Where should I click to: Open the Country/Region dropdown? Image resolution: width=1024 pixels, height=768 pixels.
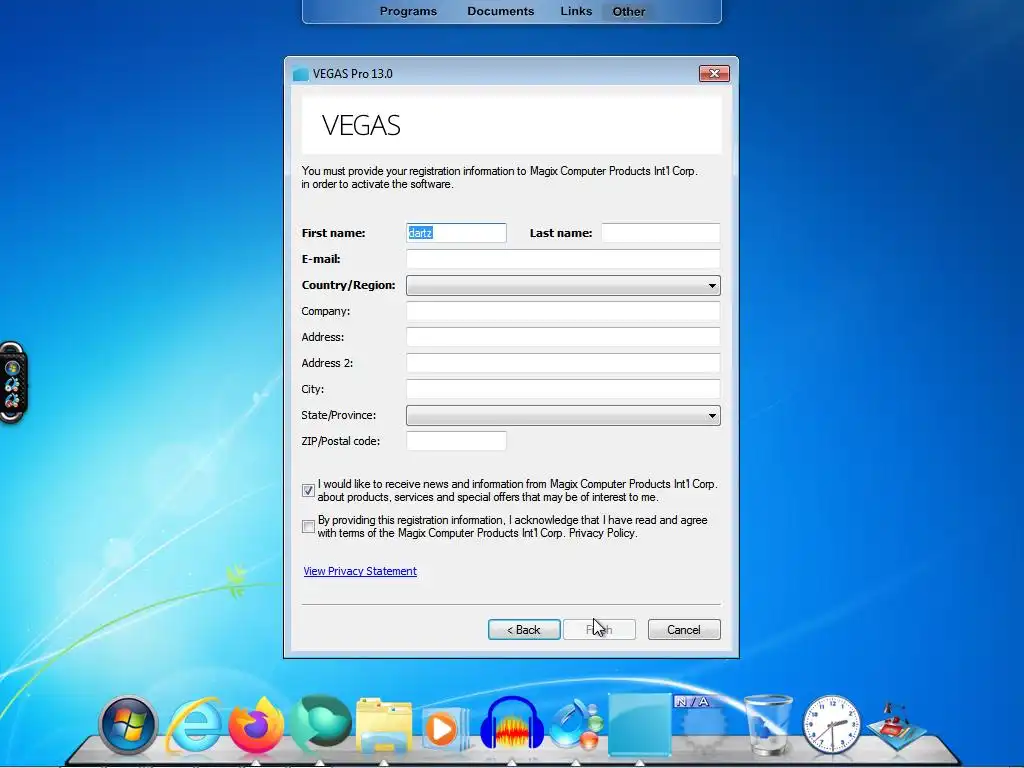563,285
